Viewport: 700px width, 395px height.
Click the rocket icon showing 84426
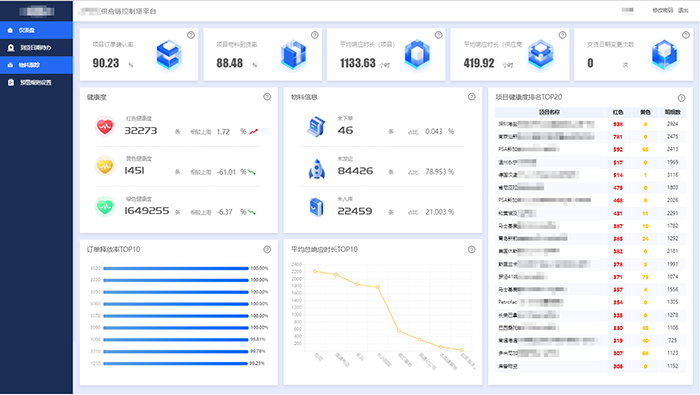pos(317,169)
